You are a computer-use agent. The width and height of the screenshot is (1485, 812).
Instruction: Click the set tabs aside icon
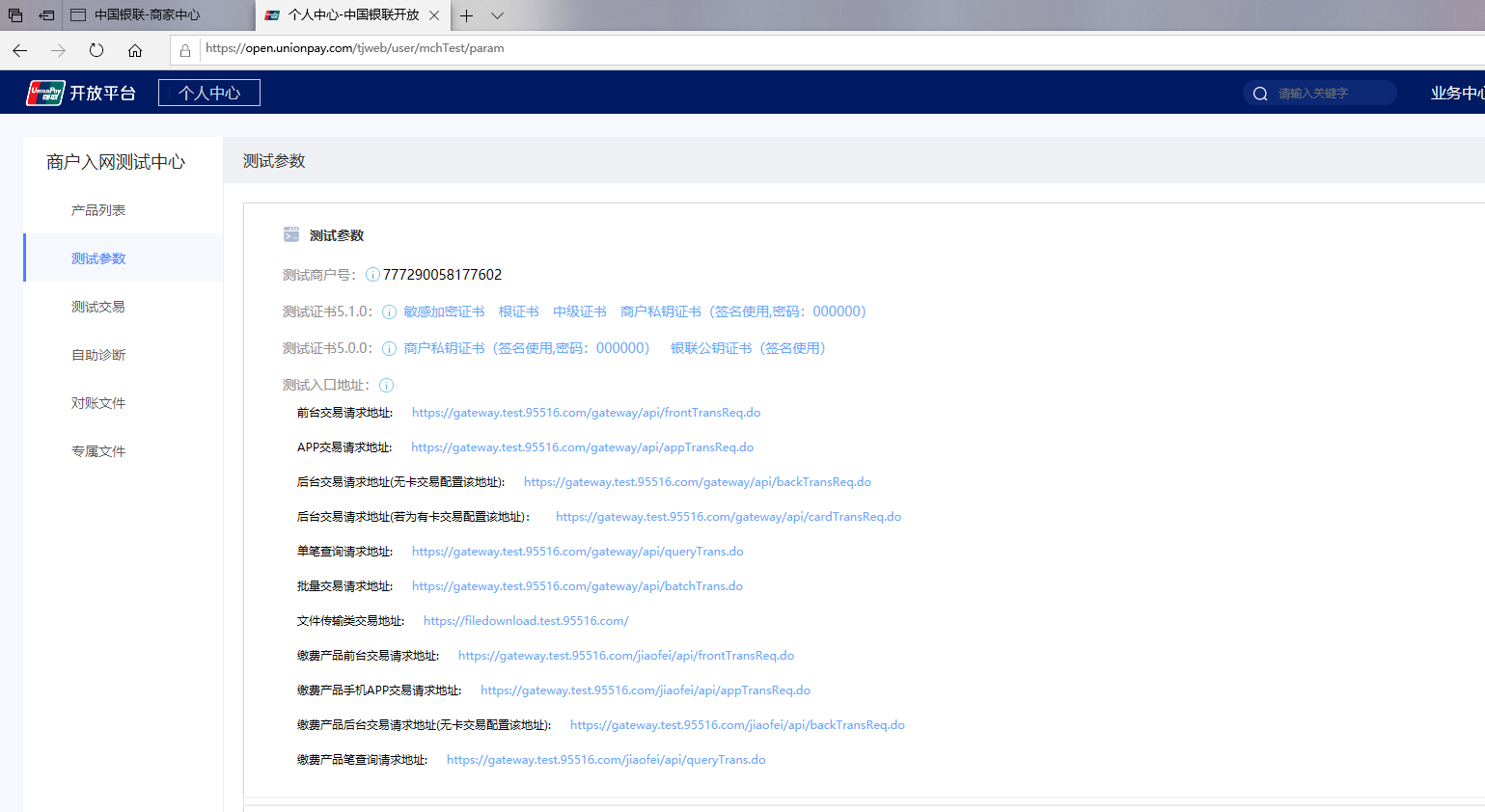[46, 15]
